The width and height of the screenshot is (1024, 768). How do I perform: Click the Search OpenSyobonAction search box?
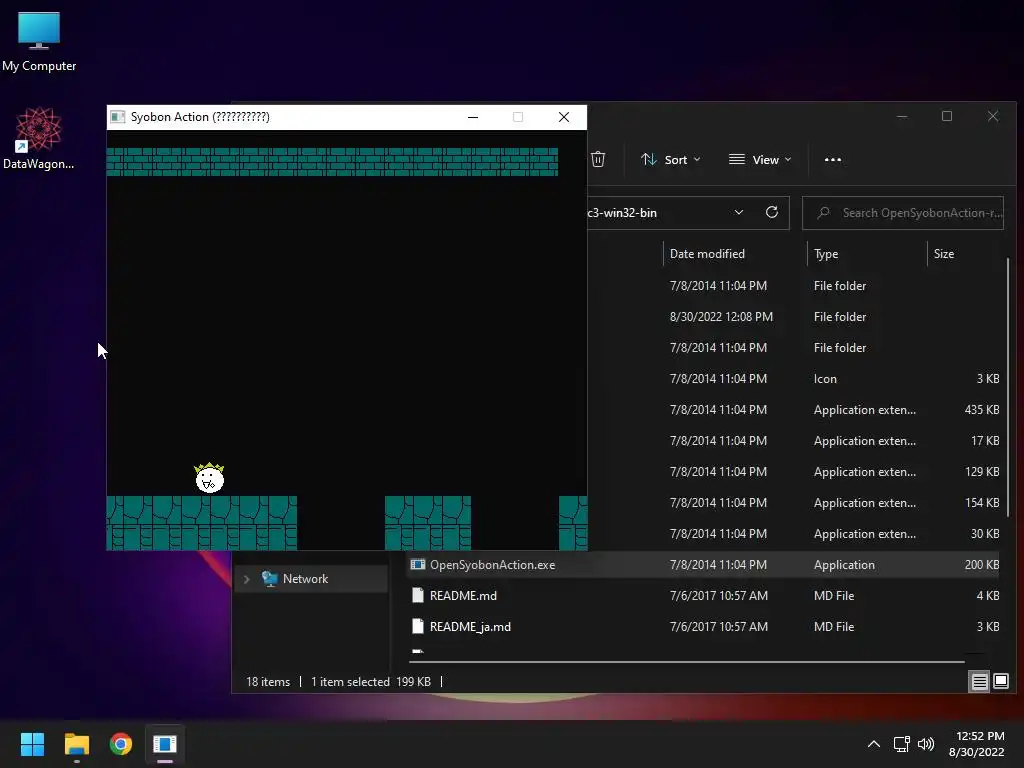[903, 213]
